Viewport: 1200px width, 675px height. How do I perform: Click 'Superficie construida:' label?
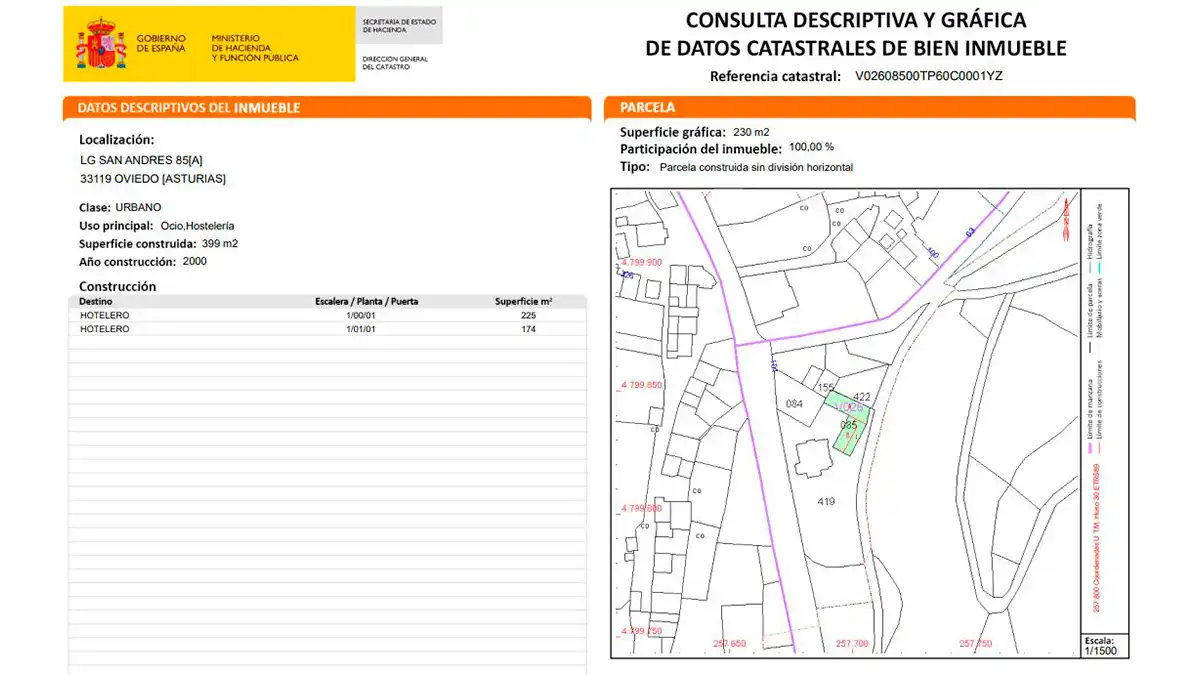click(137, 243)
